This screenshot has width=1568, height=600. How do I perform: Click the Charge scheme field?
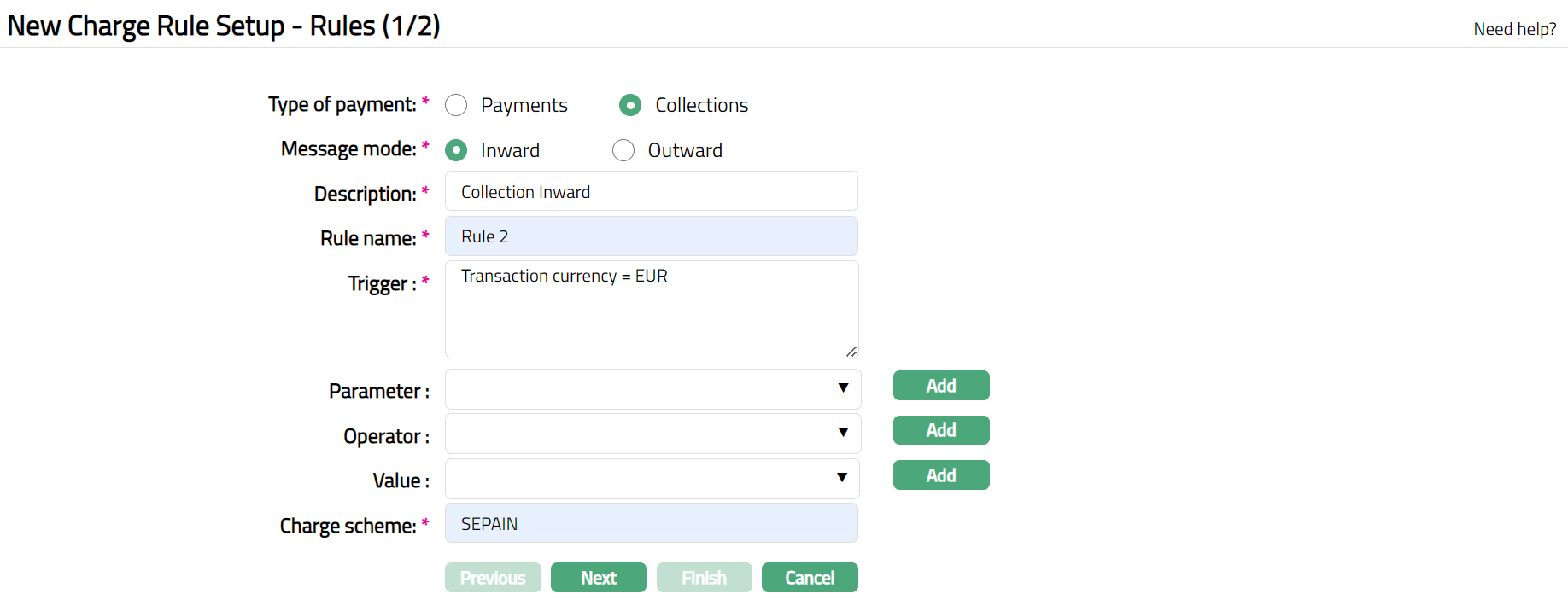pos(651,523)
